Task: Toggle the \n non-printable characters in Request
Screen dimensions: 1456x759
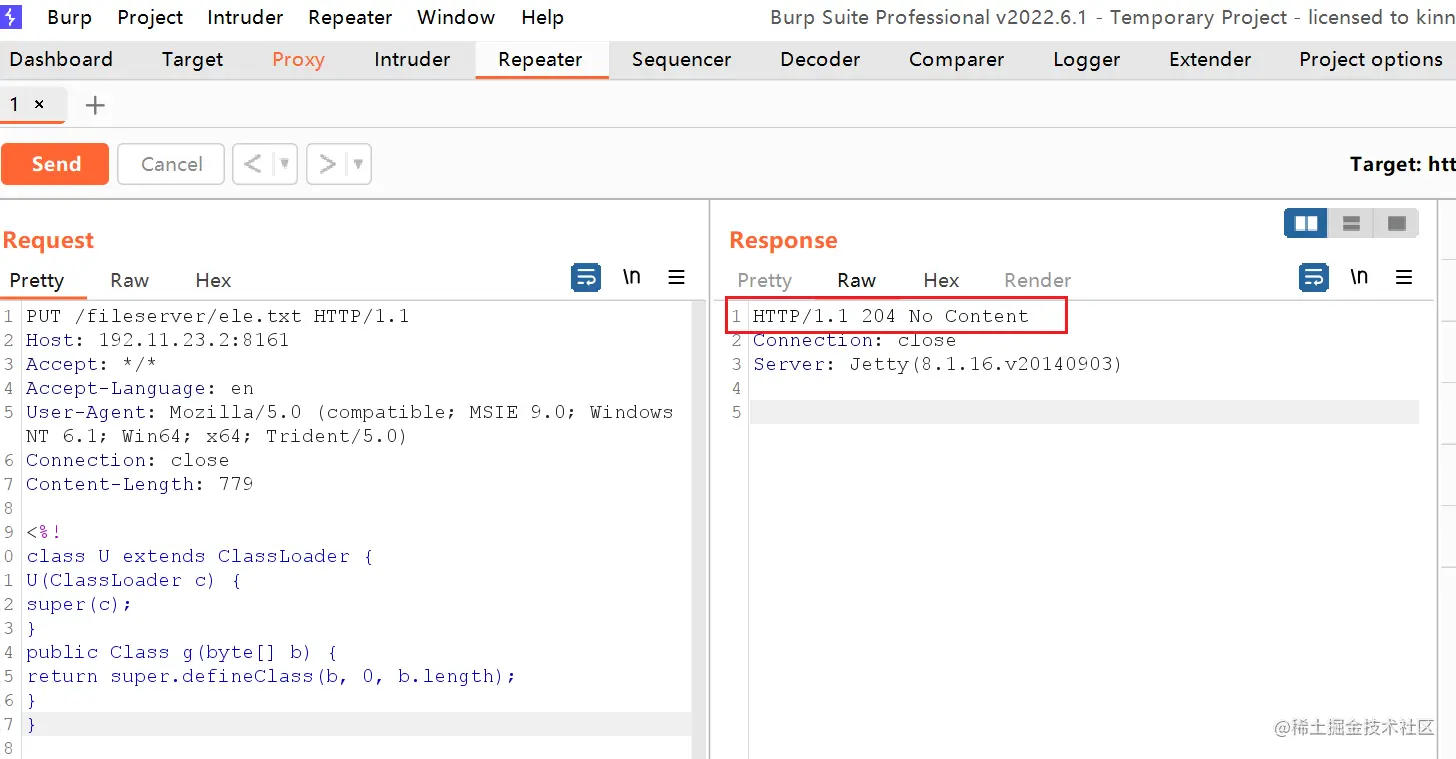Action: coord(632,277)
